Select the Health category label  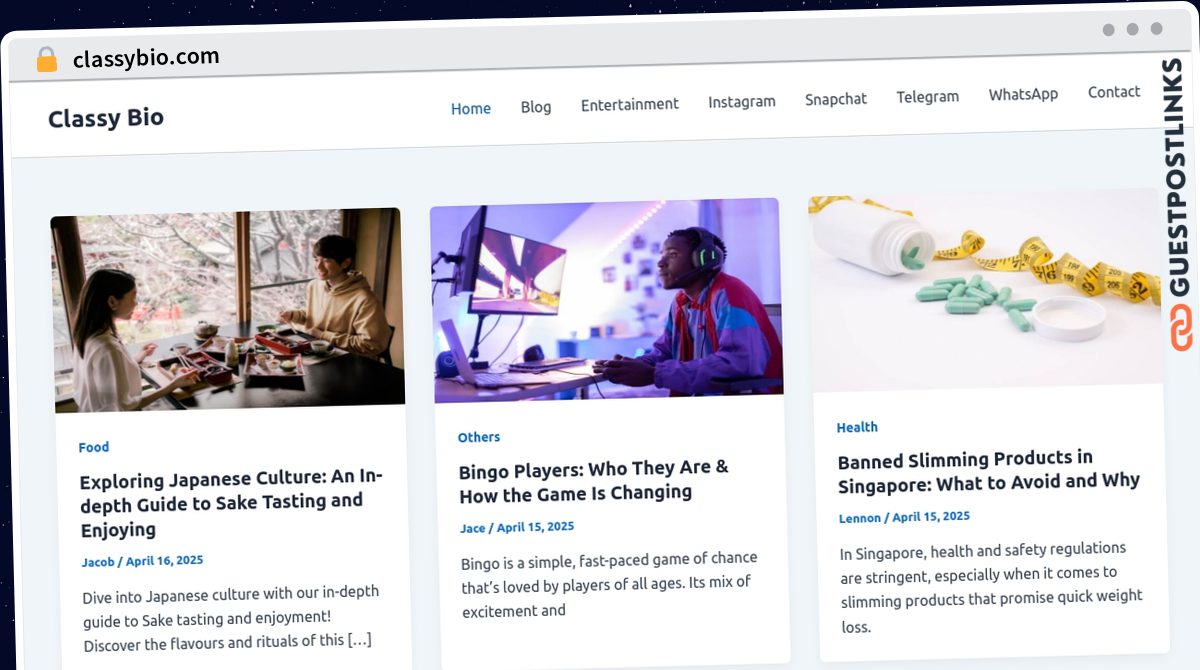[857, 427]
